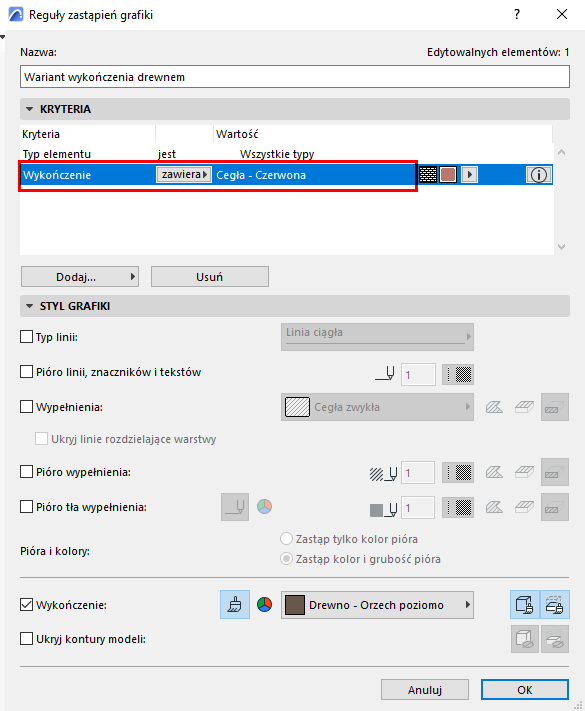Uncheck the Wykończenie override checkbox
The image size is (585, 711).
pyautogui.click(x=26, y=604)
